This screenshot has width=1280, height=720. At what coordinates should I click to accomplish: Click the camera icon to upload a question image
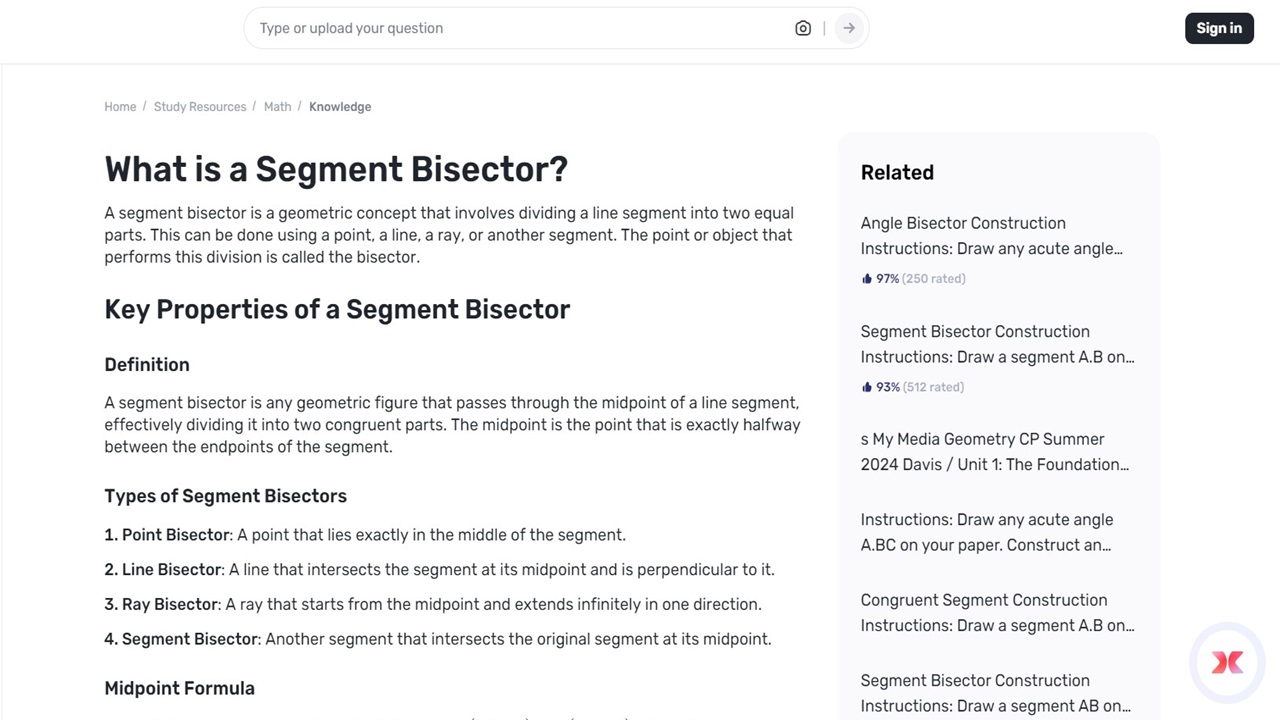point(803,28)
